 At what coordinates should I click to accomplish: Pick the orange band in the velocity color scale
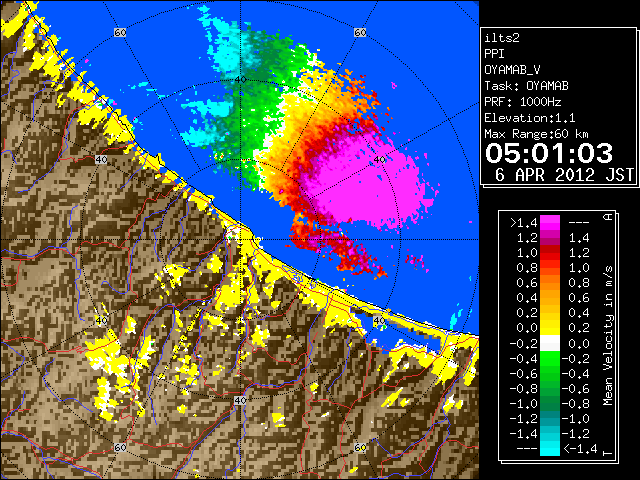tap(550, 283)
